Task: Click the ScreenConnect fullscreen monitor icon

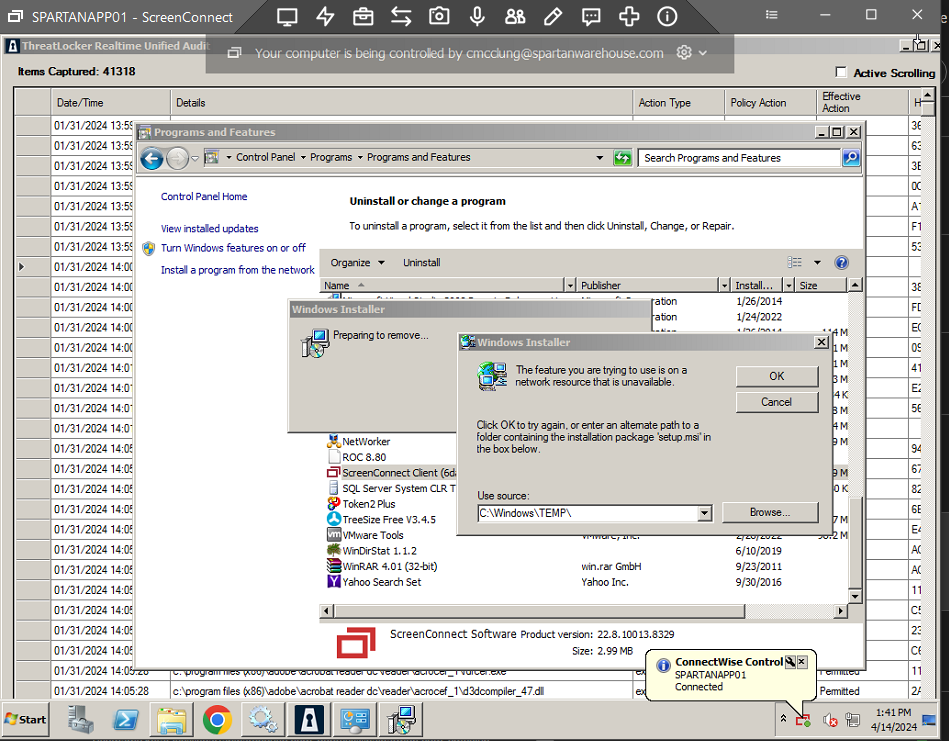Action: [x=287, y=16]
